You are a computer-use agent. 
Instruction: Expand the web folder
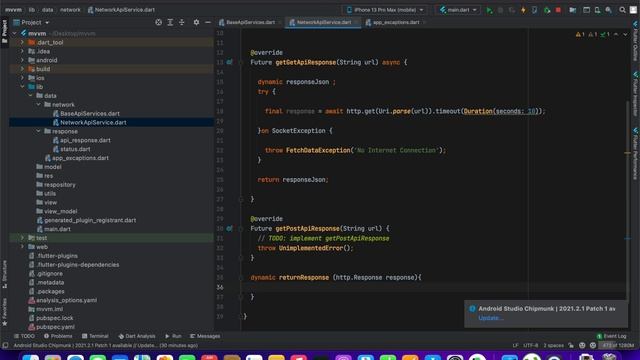click(x=22, y=247)
